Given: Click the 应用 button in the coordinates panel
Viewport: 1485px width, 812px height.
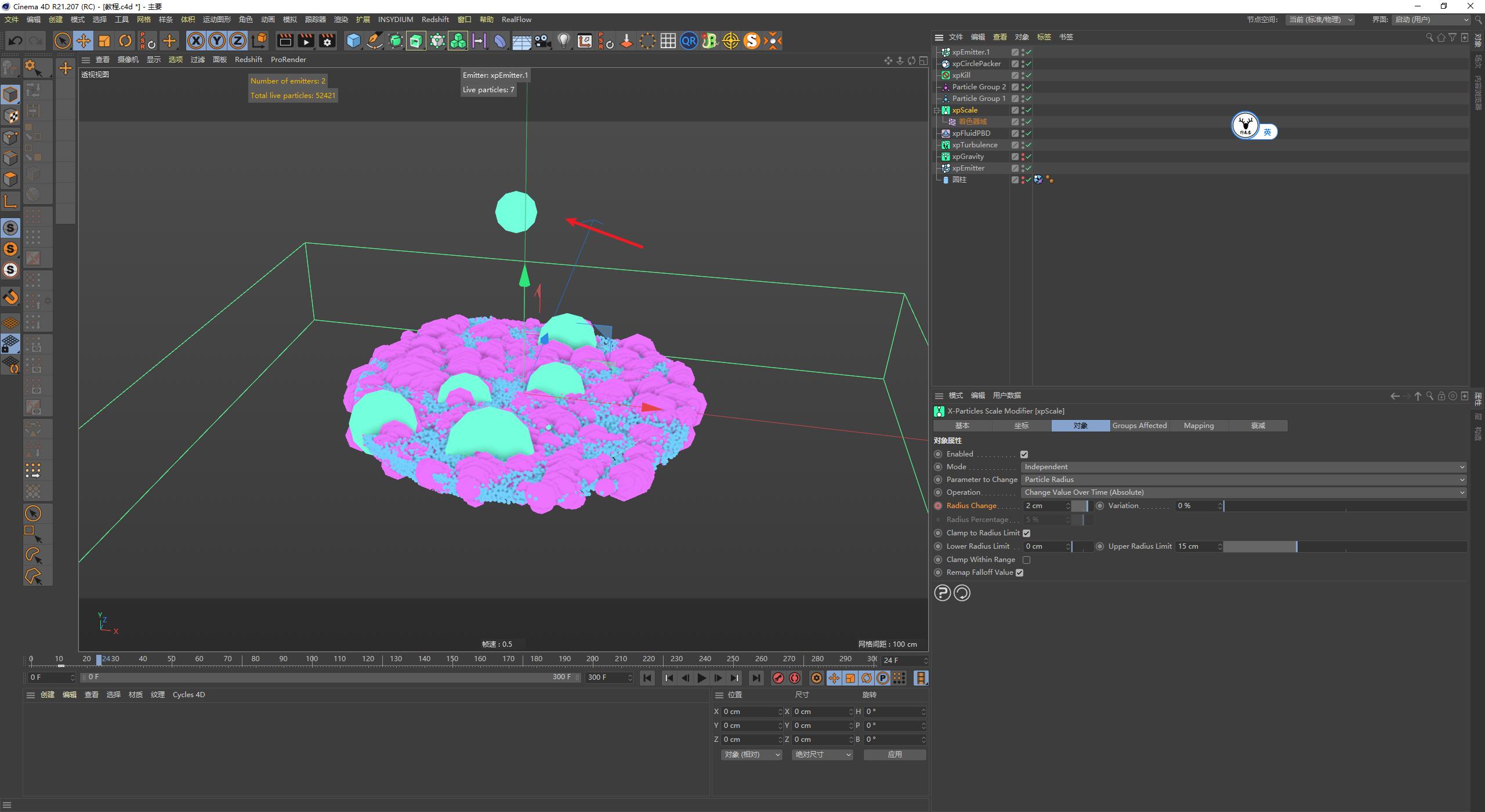Looking at the screenshot, I should click(x=894, y=754).
